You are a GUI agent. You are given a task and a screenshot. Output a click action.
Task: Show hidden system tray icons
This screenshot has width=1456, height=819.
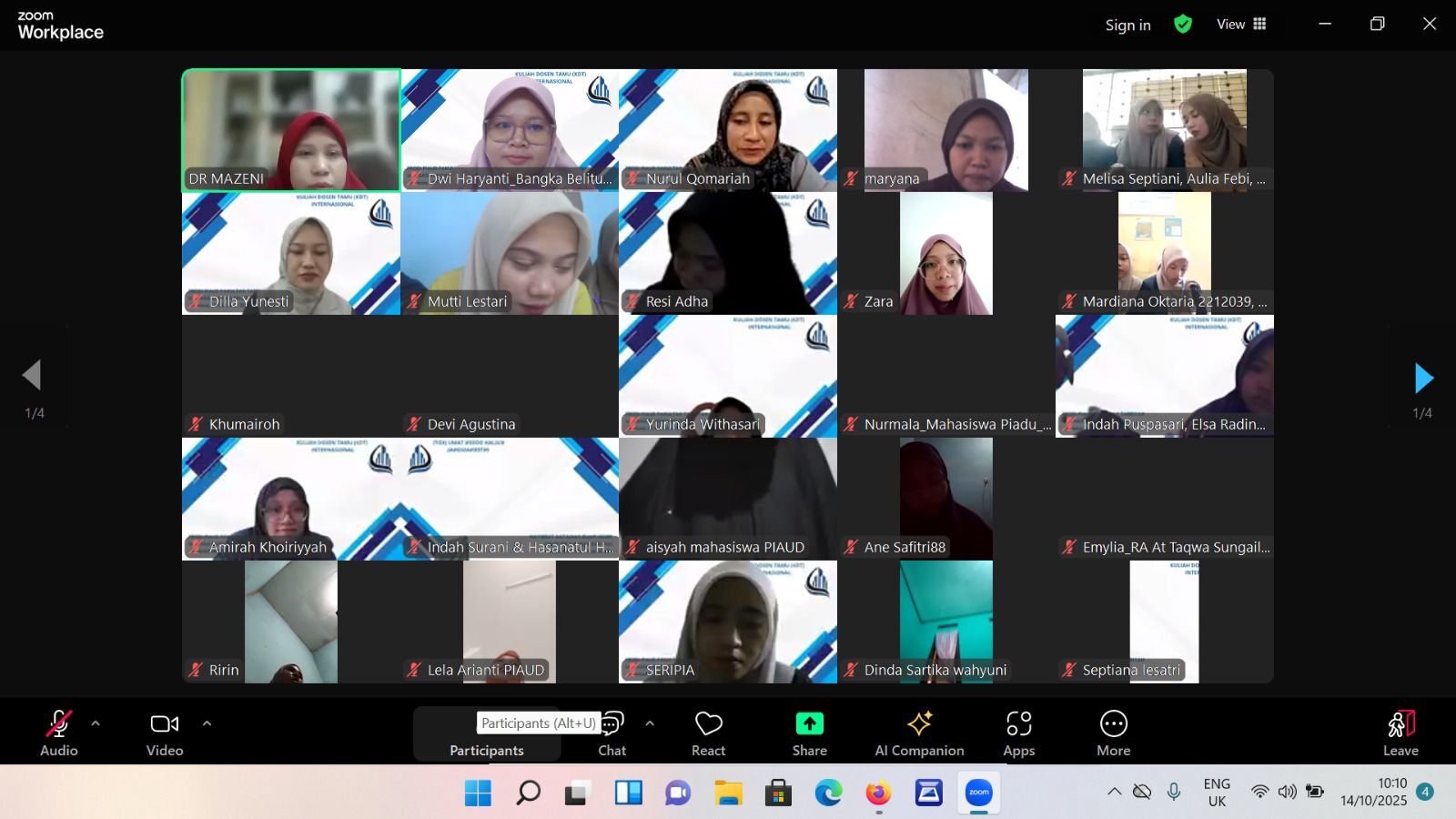[1114, 792]
